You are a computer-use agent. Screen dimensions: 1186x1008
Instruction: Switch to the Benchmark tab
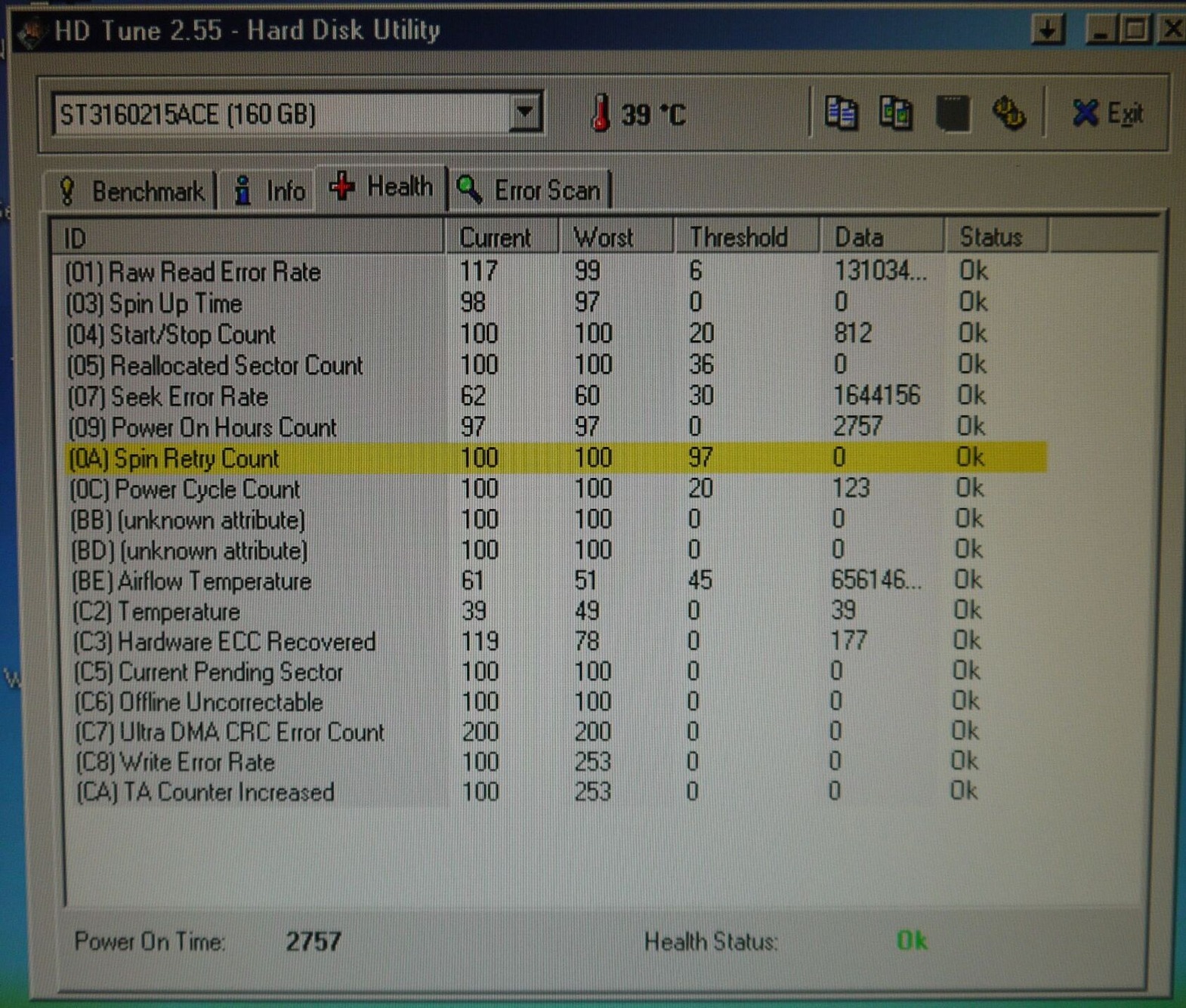tap(132, 190)
